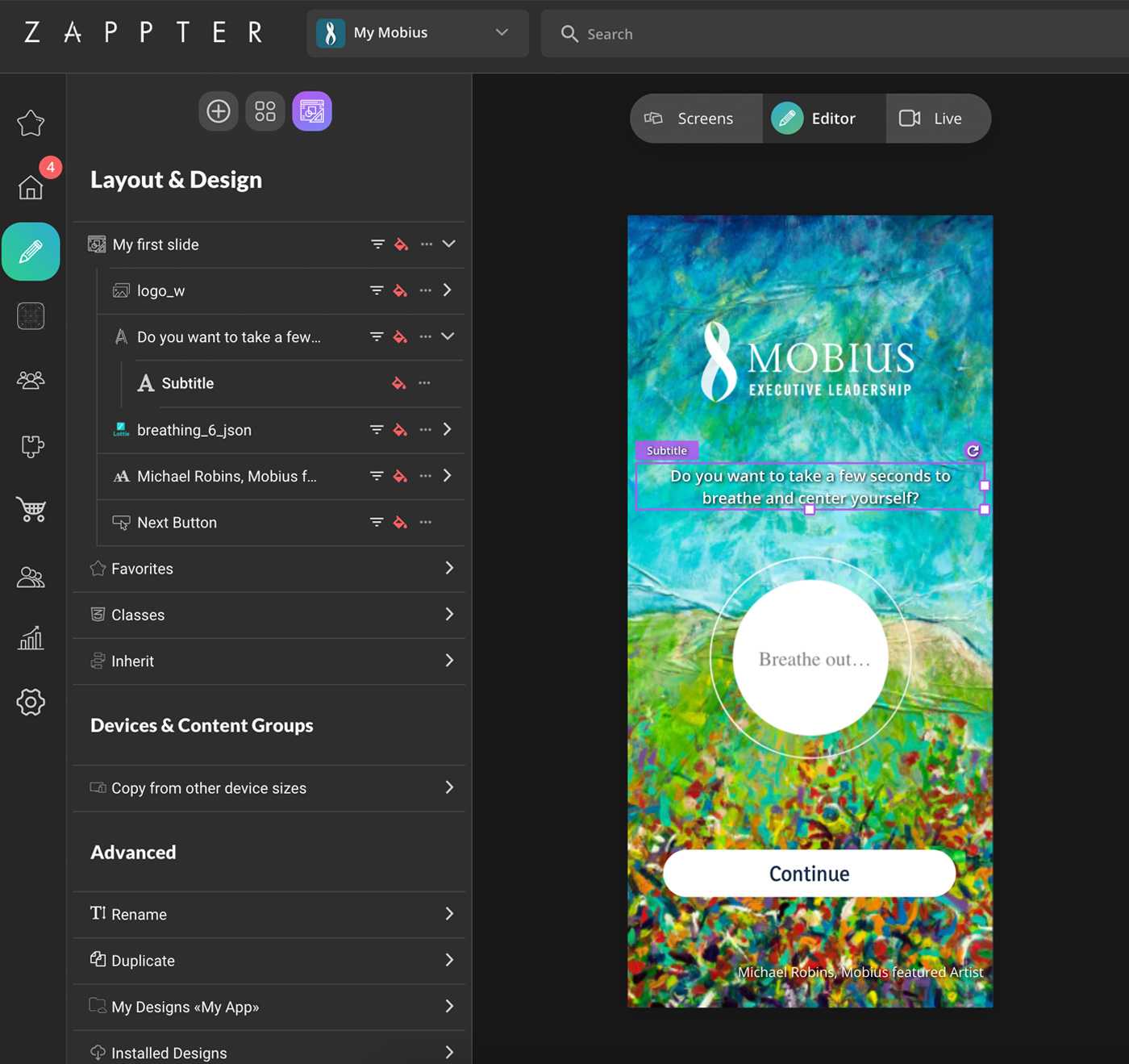
Task: Switch to the Editor tab
Action: click(824, 119)
